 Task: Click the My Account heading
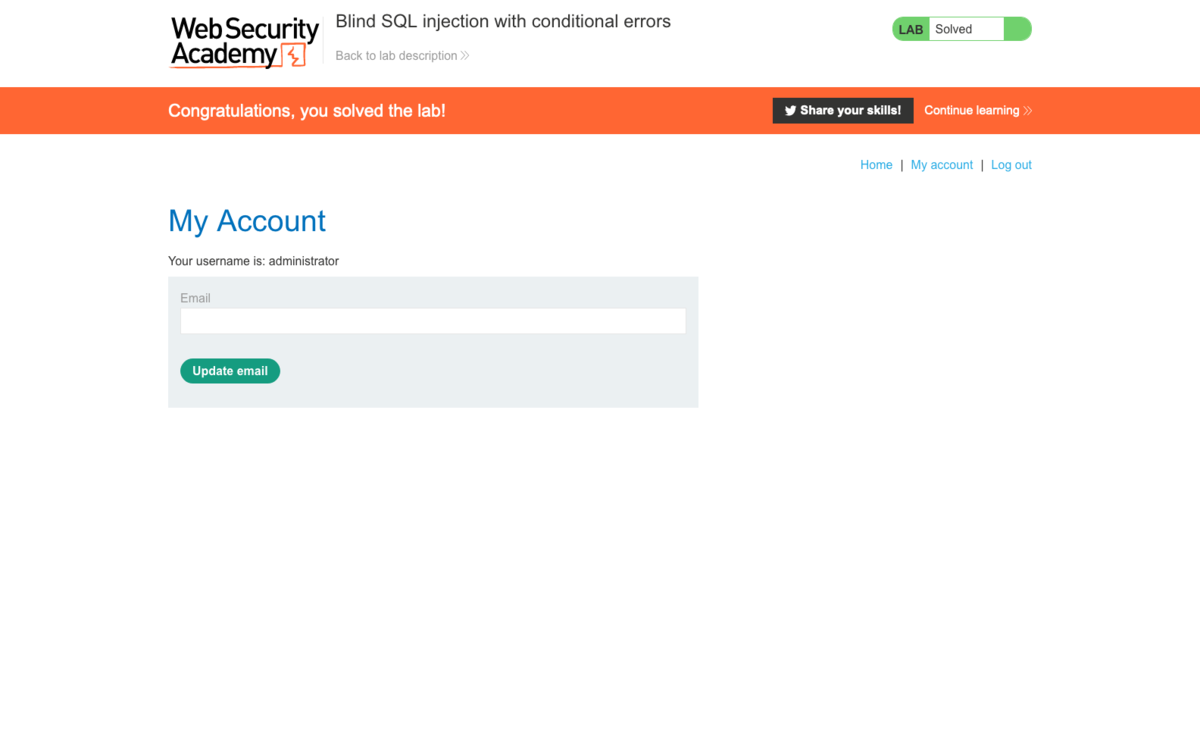(247, 221)
